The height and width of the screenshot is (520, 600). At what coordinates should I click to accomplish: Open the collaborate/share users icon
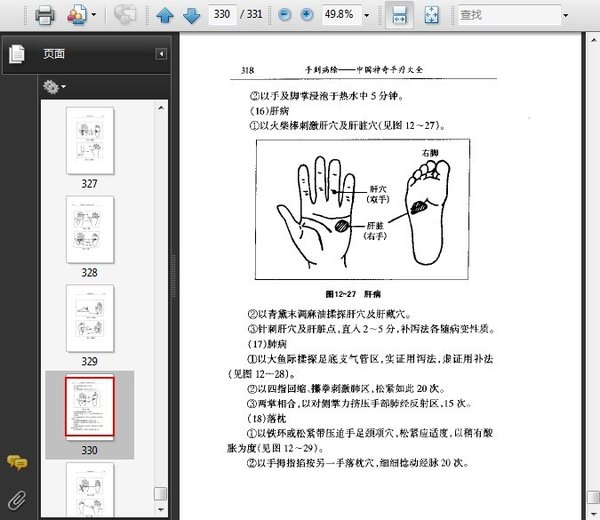point(77,15)
